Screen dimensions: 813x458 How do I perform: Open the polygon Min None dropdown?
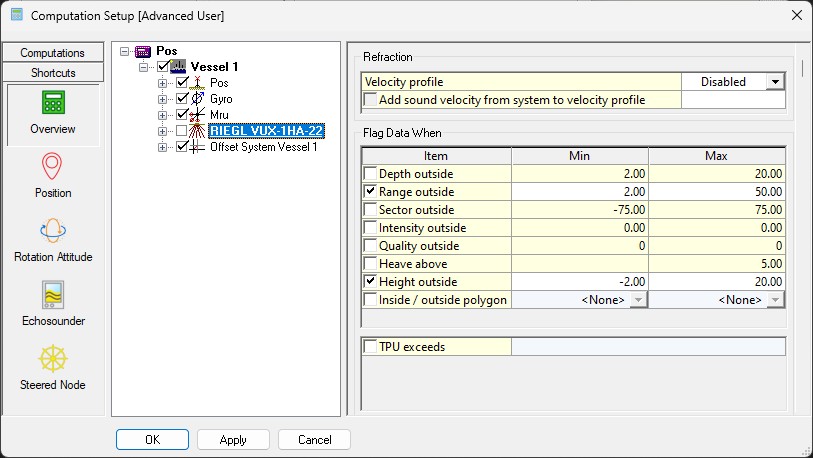tap(637, 300)
